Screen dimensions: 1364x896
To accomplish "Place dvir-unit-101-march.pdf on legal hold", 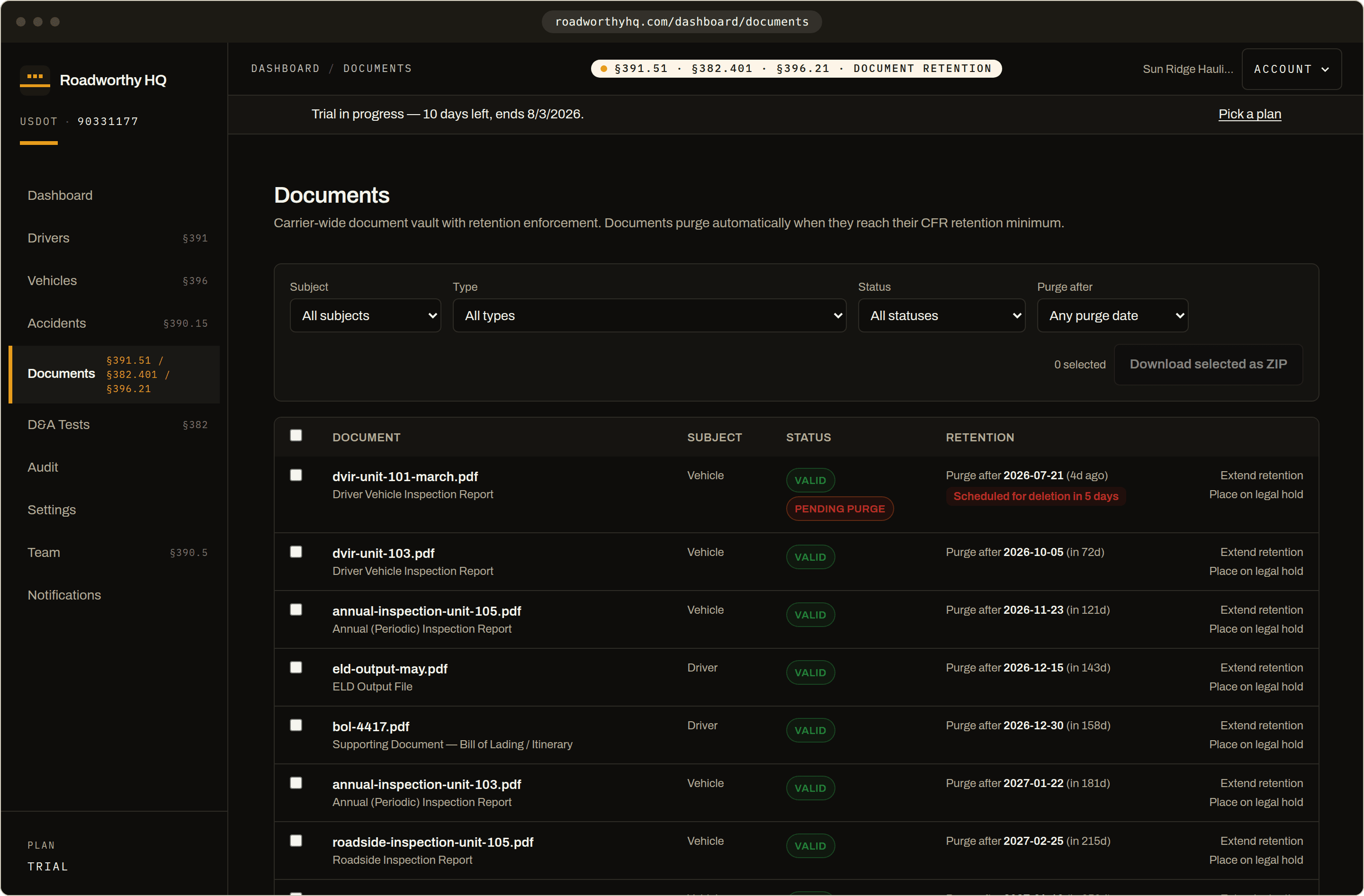I will pyautogui.click(x=1256, y=494).
